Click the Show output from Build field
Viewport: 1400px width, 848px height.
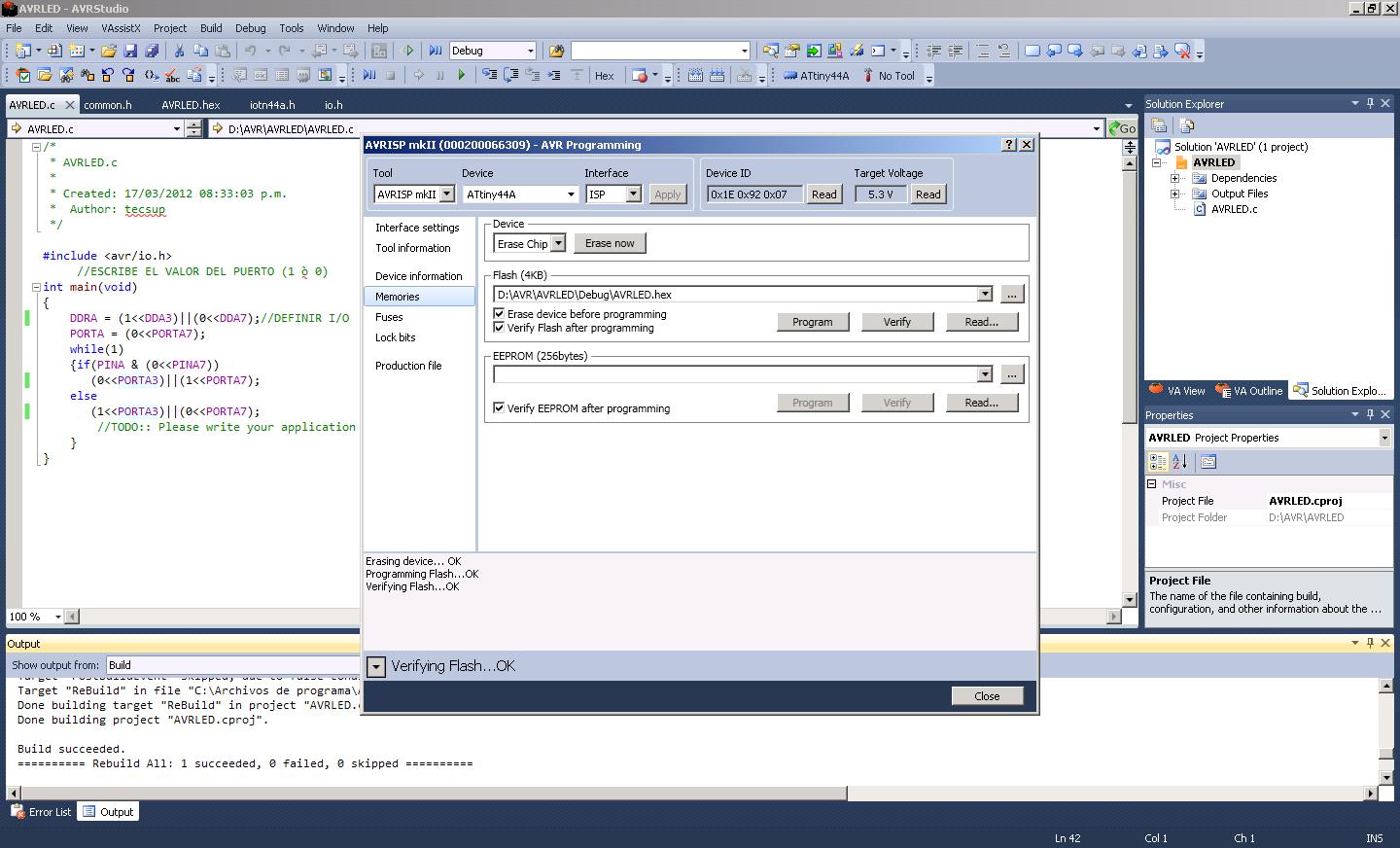tap(233, 665)
